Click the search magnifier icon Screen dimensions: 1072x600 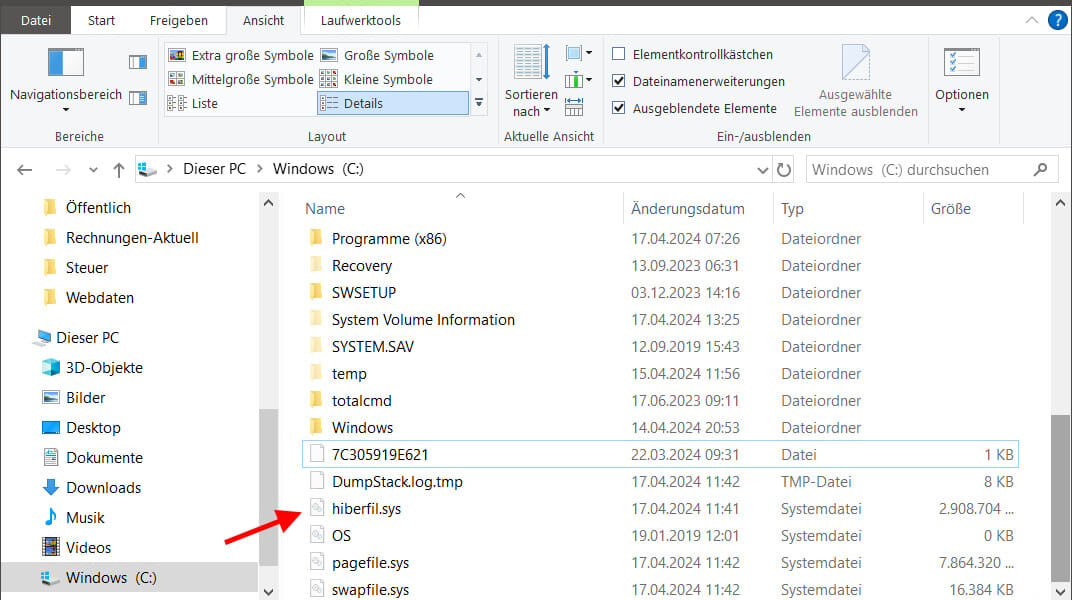click(1041, 169)
